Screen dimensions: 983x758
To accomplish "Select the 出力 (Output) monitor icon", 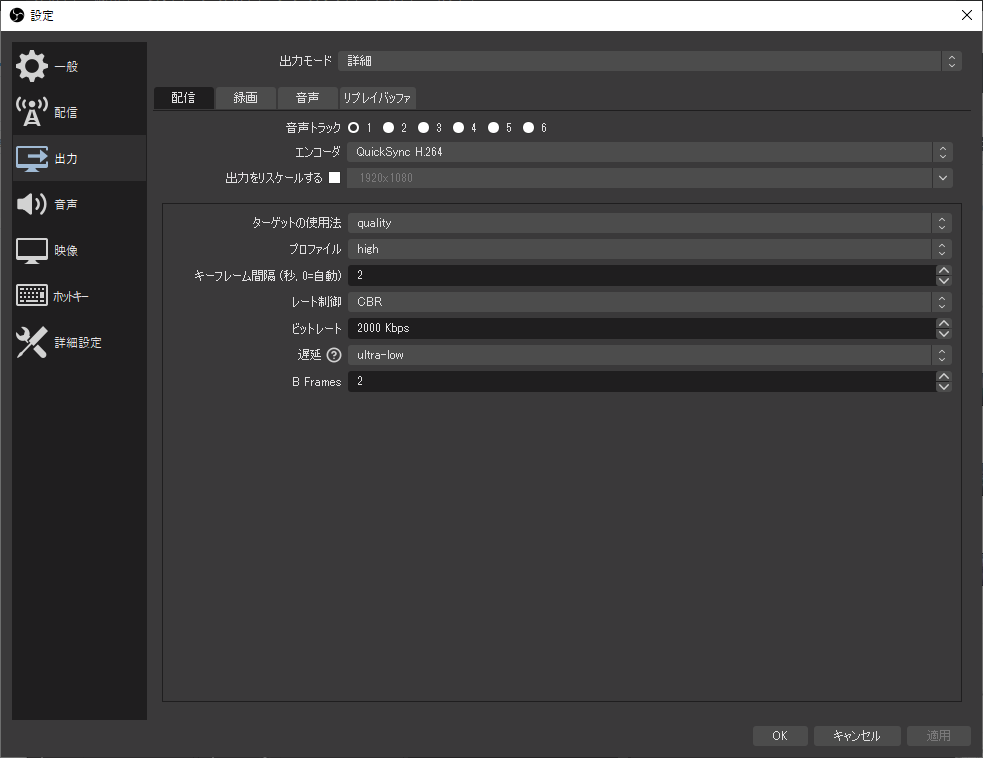I will click(x=32, y=158).
